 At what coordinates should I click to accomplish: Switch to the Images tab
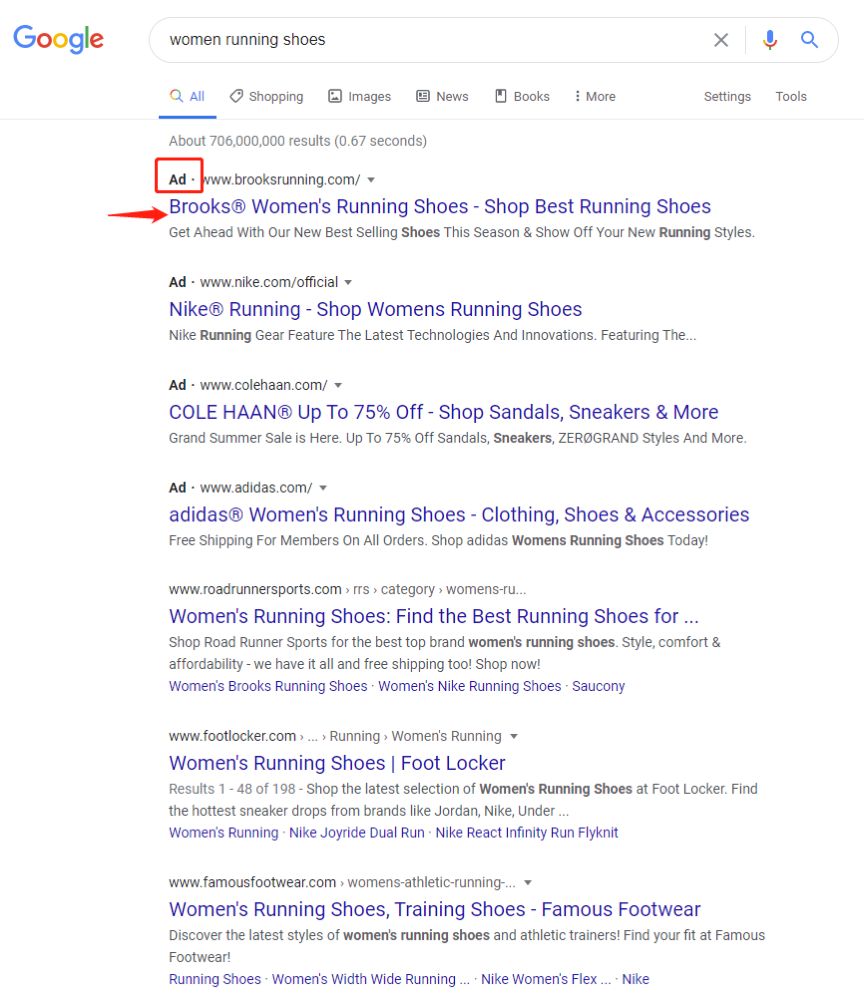[359, 96]
